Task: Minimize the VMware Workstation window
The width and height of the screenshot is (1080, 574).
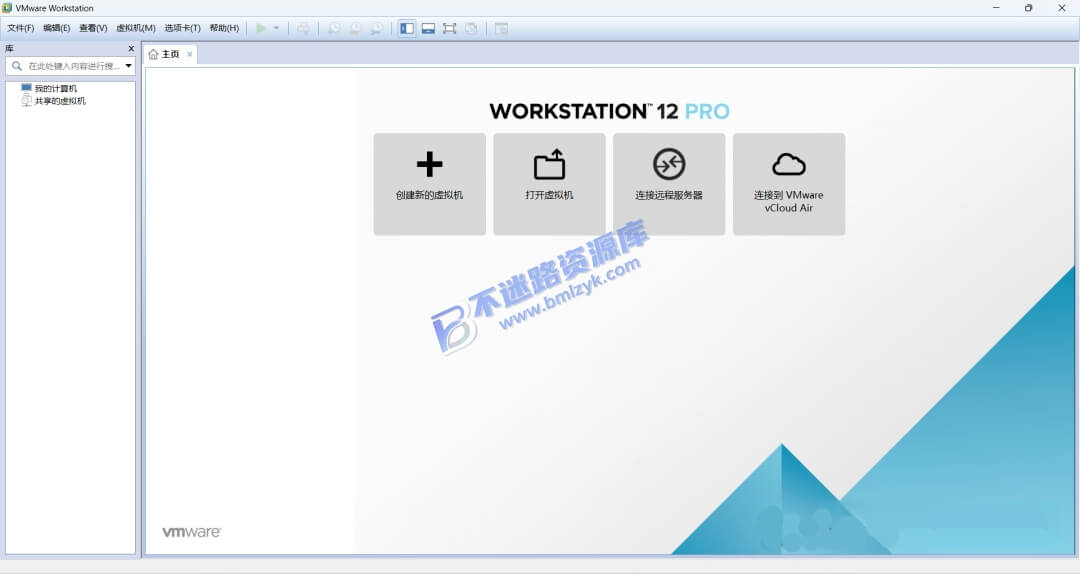Action: 996,8
